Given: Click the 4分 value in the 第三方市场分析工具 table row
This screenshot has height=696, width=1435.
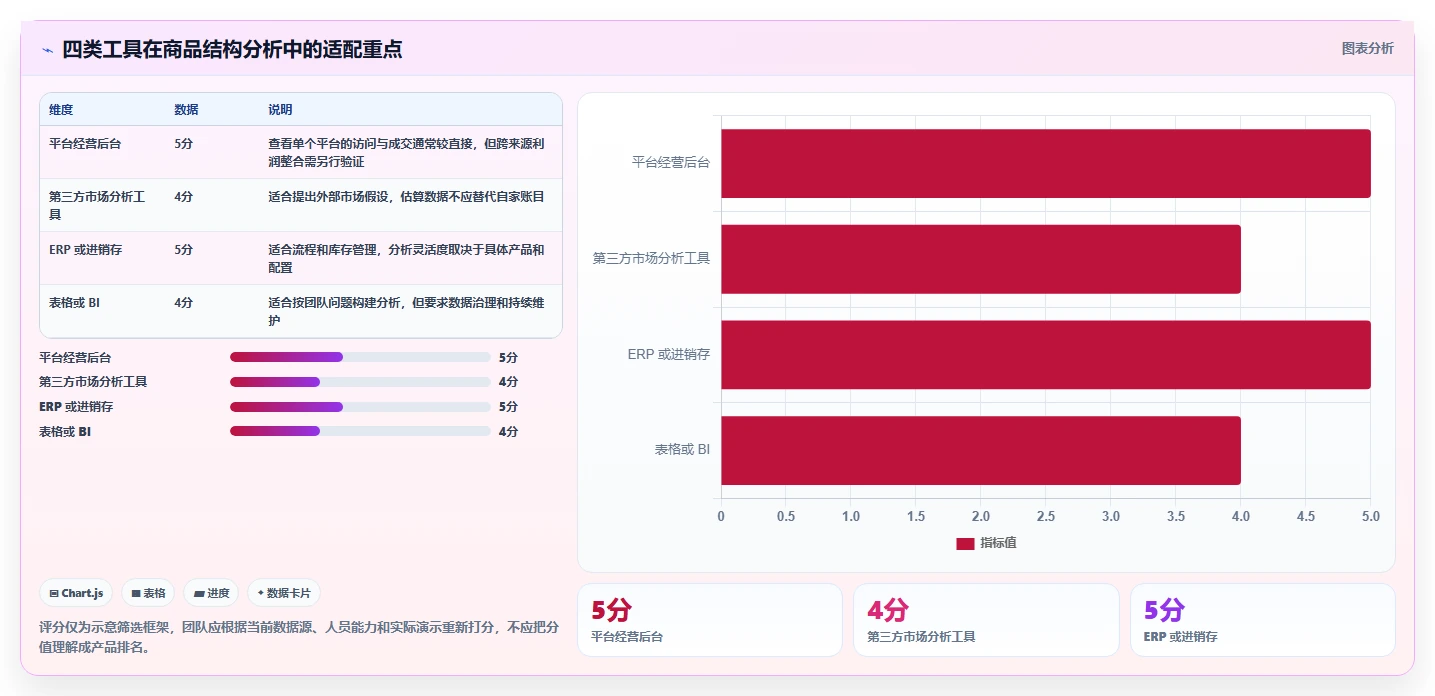Looking at the screenshot, I should tap(183, 197).
